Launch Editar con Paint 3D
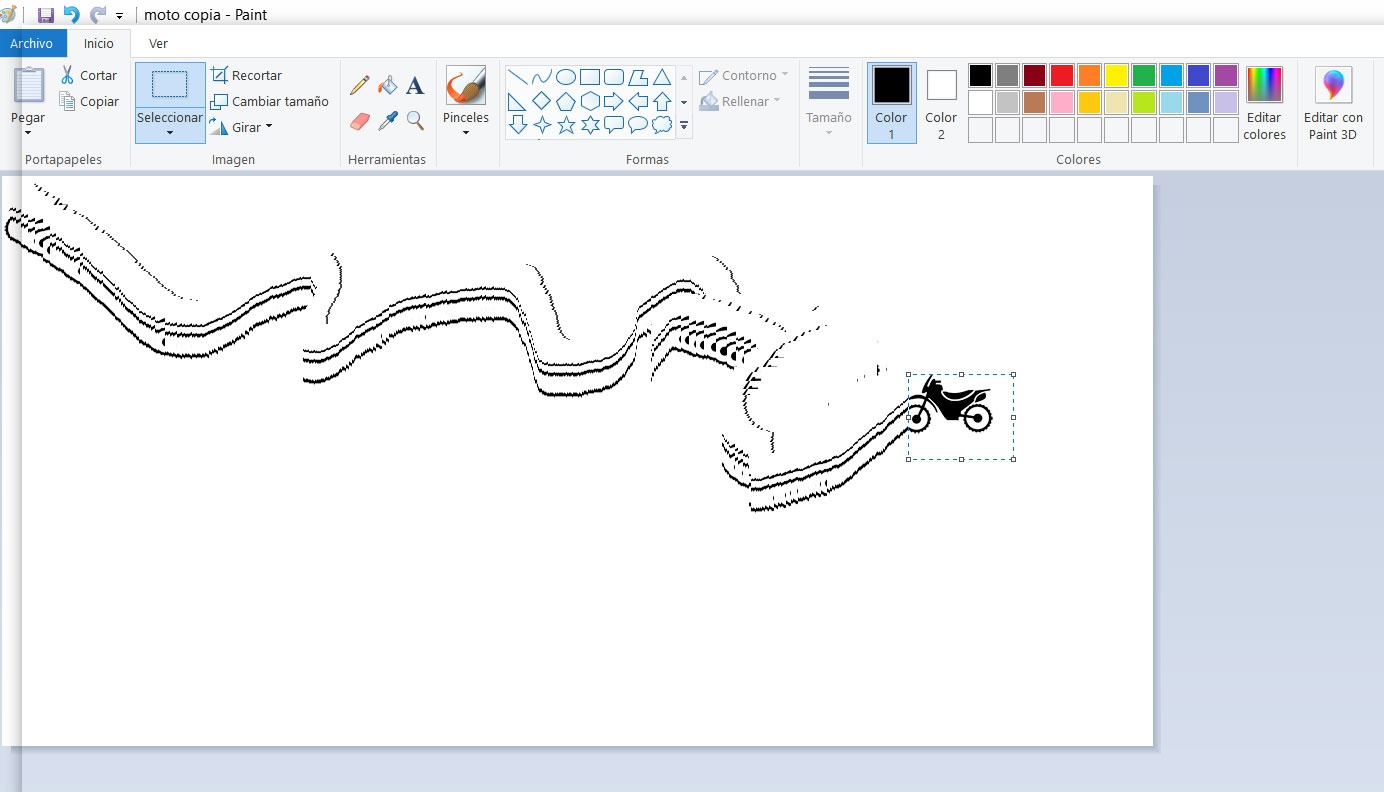1384x792 pixels. [1333, 103]
